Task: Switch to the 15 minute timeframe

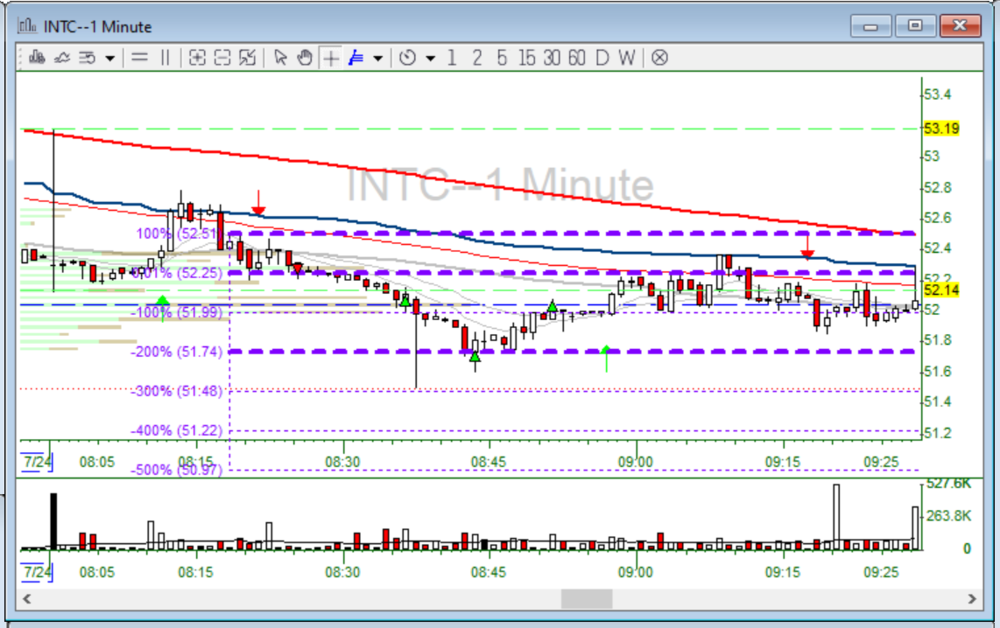Action: click(x=527, y=58)
